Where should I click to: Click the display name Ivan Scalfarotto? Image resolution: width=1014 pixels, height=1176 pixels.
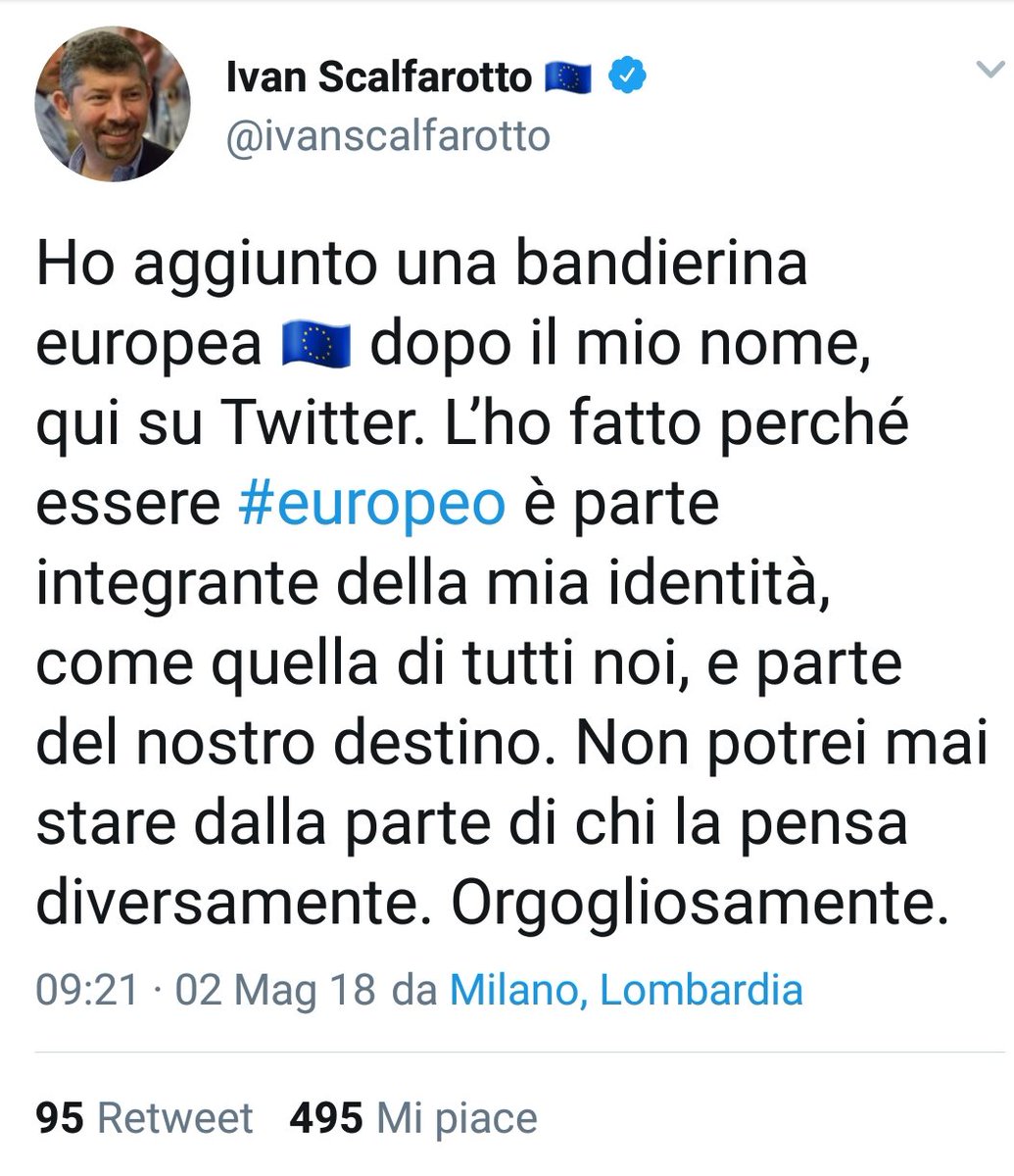tap(378, 76)
